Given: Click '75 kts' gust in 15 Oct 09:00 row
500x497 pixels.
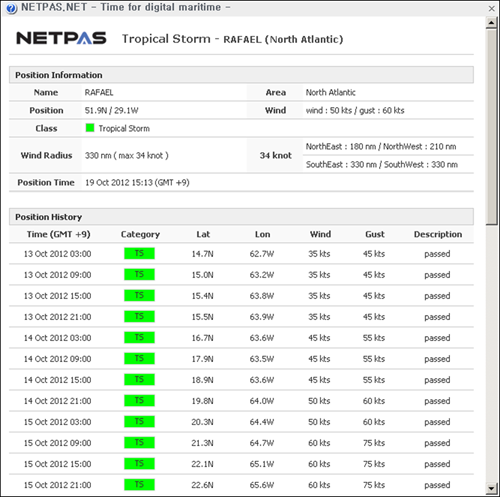Looking at the screenshot, I should [374, 443].
